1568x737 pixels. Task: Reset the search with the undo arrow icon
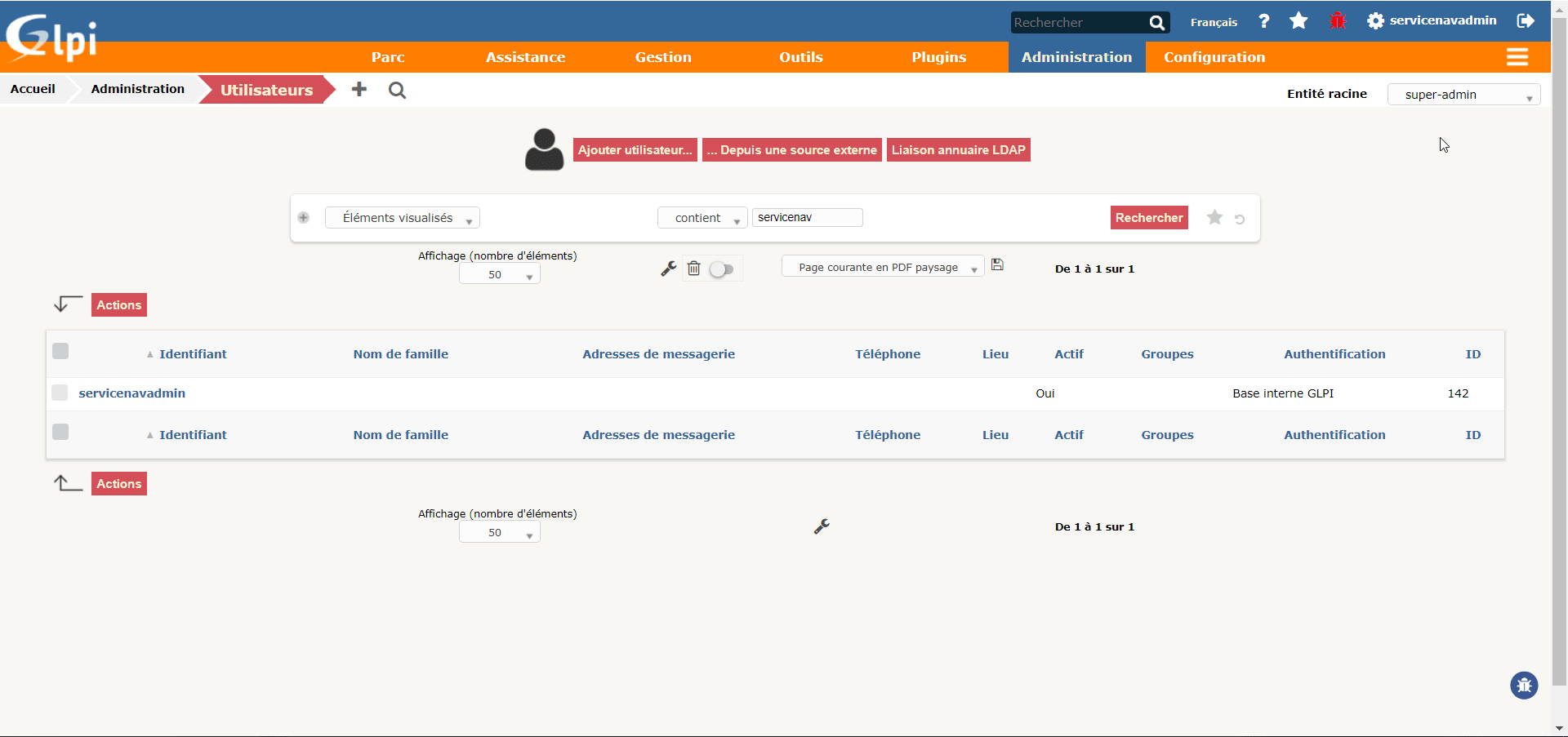pos(1241,219)
